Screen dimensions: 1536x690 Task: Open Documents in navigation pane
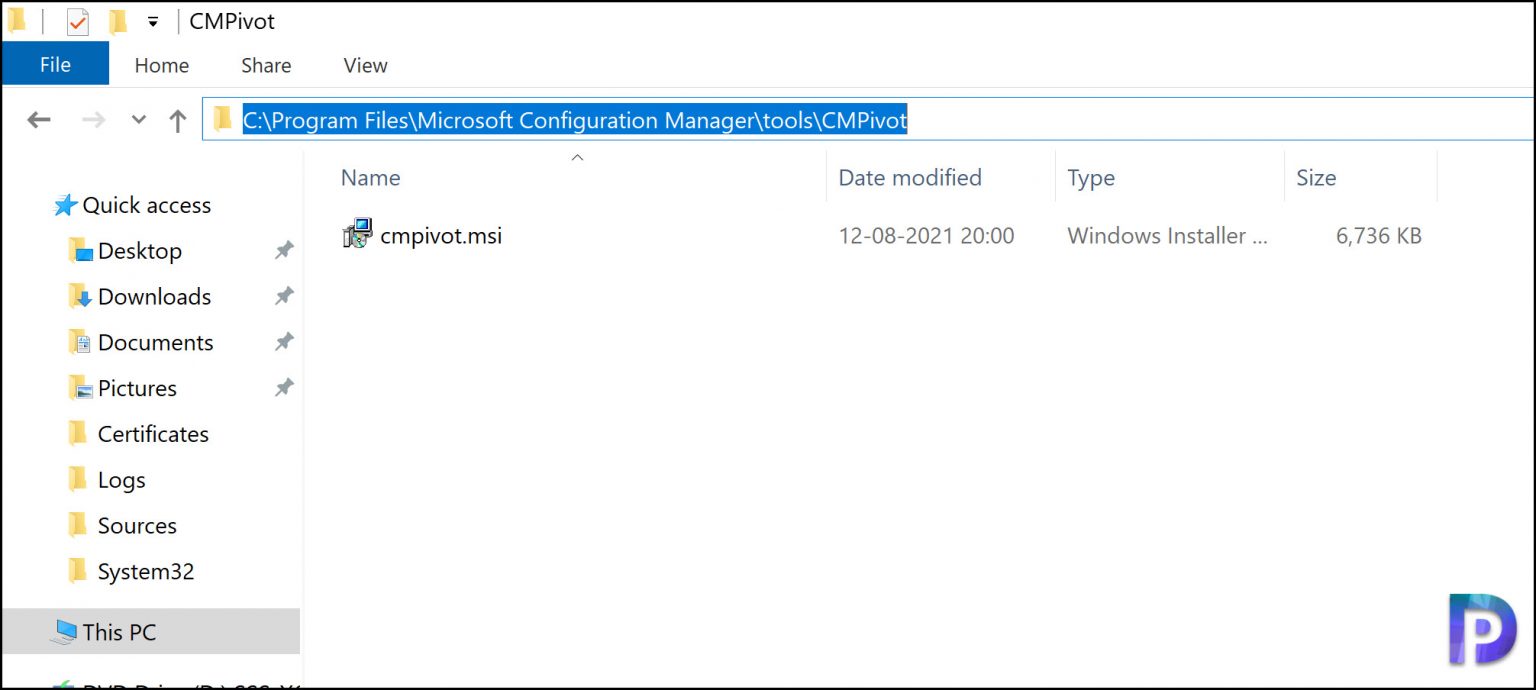pyautogui.click(x=156, y=343)
